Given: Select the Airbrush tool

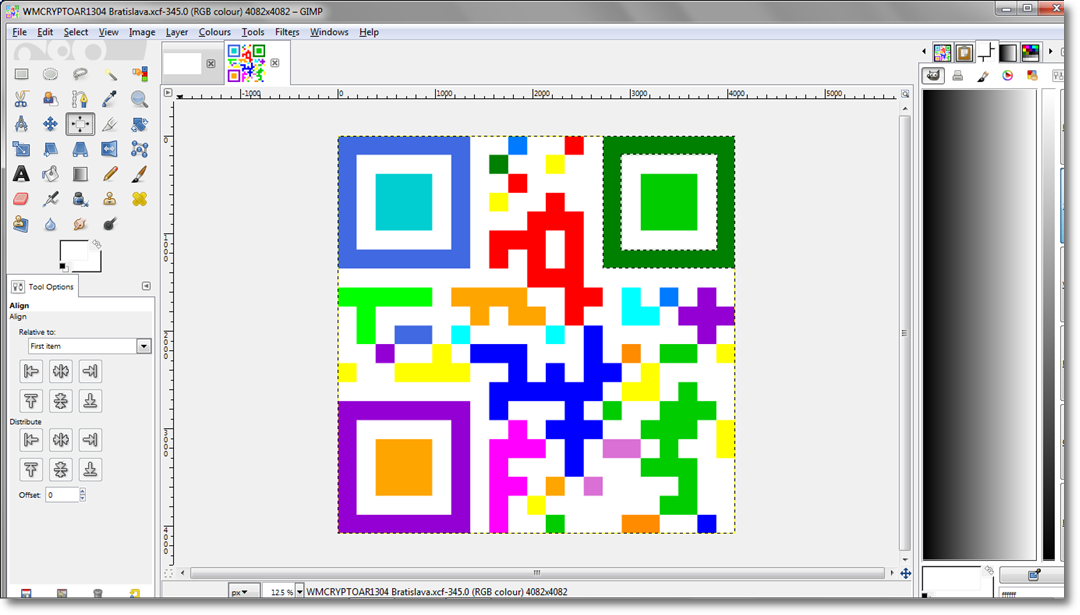Looking at the screenshot, I should [50, 199].
